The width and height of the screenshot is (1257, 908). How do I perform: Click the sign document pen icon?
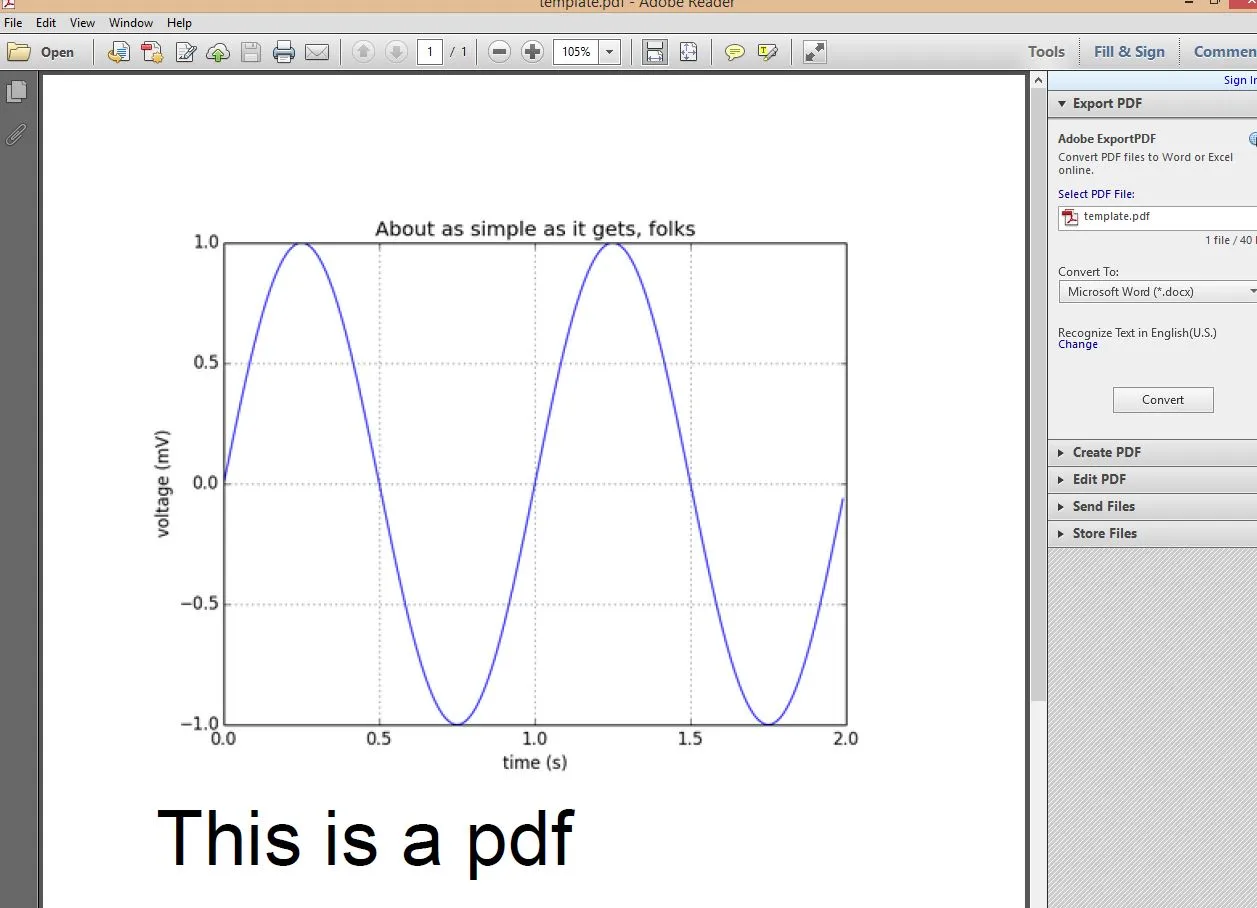[185, 52]
